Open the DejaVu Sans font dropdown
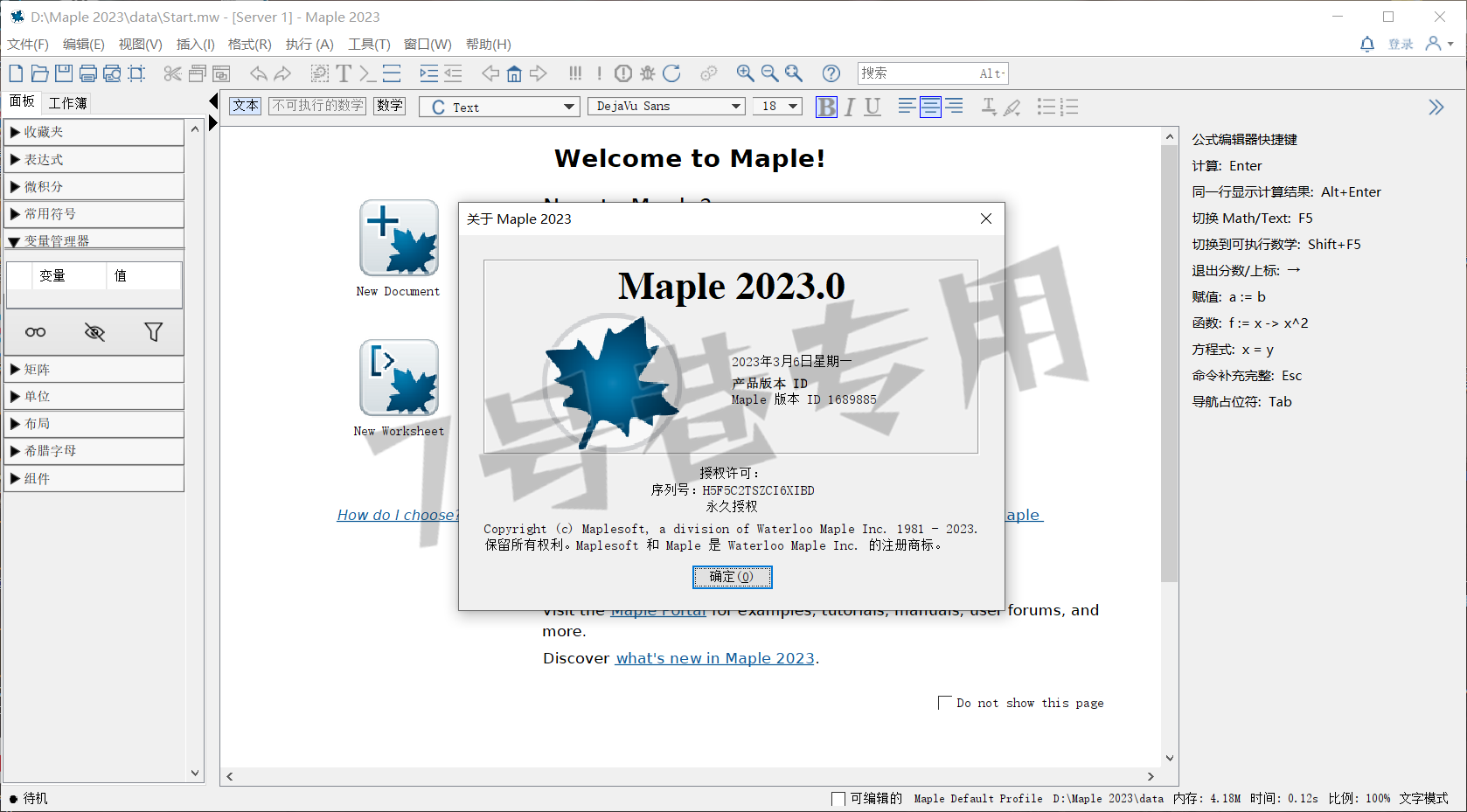Image resolution: width=1467 pixels, height=812 pixels. coord(666,107)
